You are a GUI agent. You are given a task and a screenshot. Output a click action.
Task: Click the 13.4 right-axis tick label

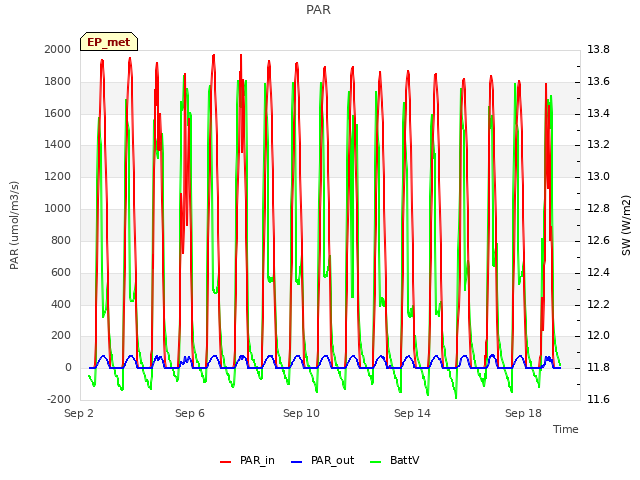598,113
